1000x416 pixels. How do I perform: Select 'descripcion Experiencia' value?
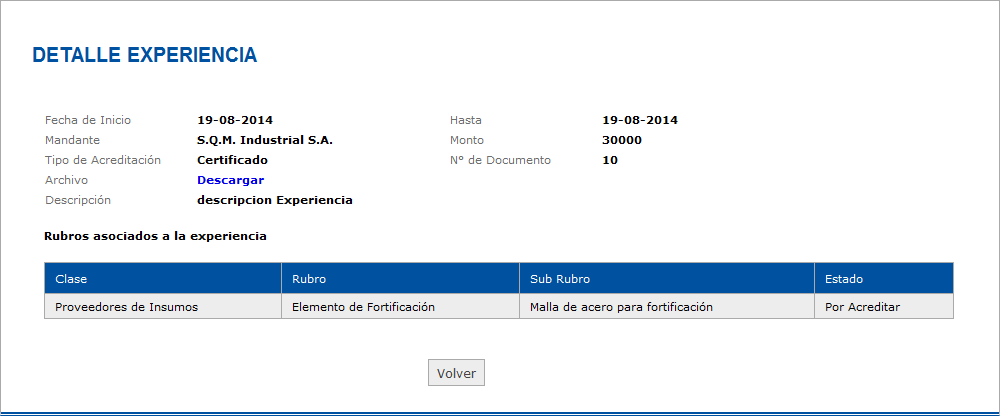tap(275, 200)
